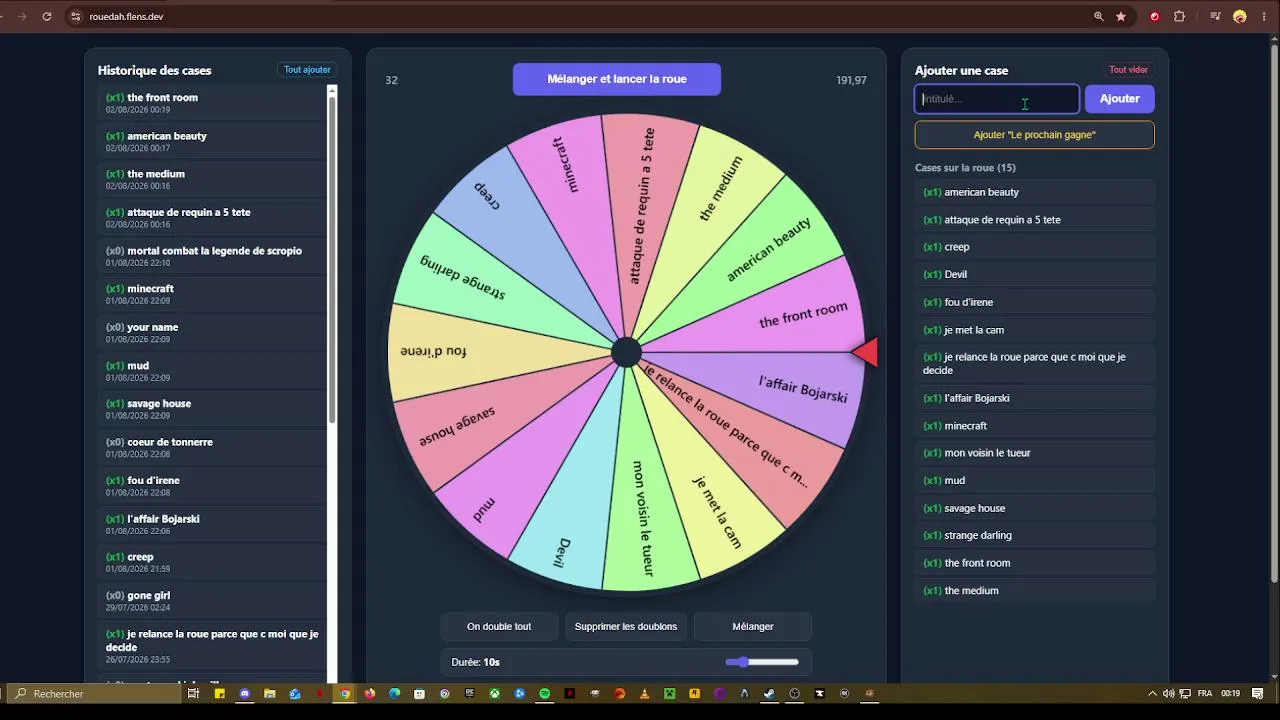This screenshot has height=720, width=1280.
Task: Select "mortal combat la legende de scropio" history entry
Action: (212, 256)
